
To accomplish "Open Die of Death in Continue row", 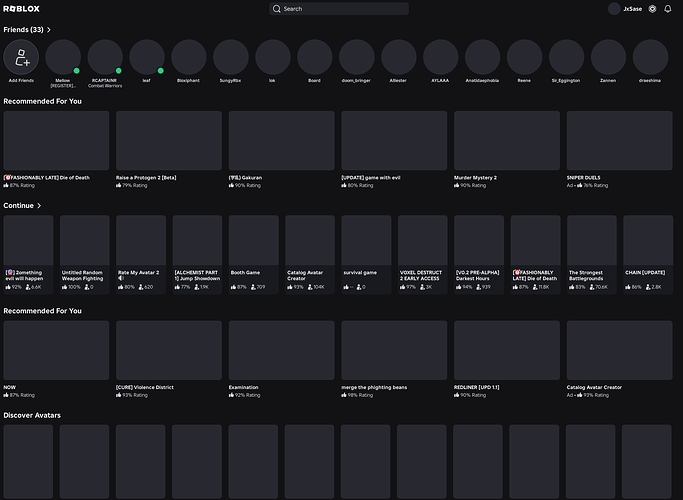I will [535, 254].
